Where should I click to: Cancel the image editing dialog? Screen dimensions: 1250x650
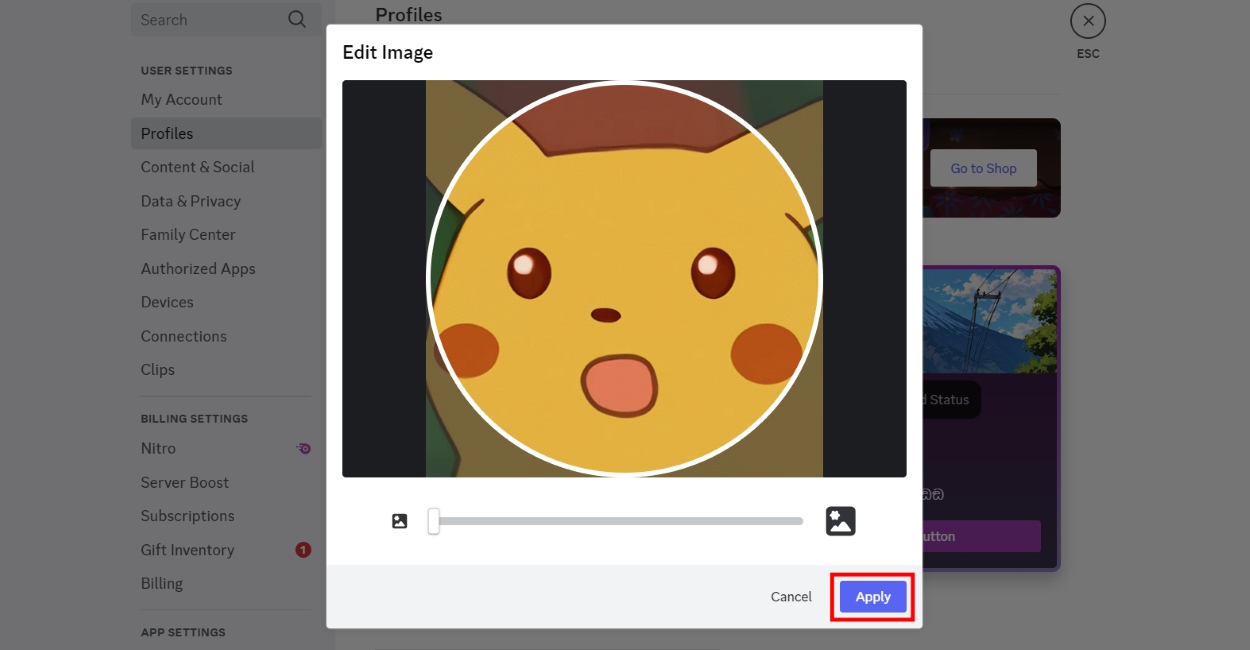point(790,596)
